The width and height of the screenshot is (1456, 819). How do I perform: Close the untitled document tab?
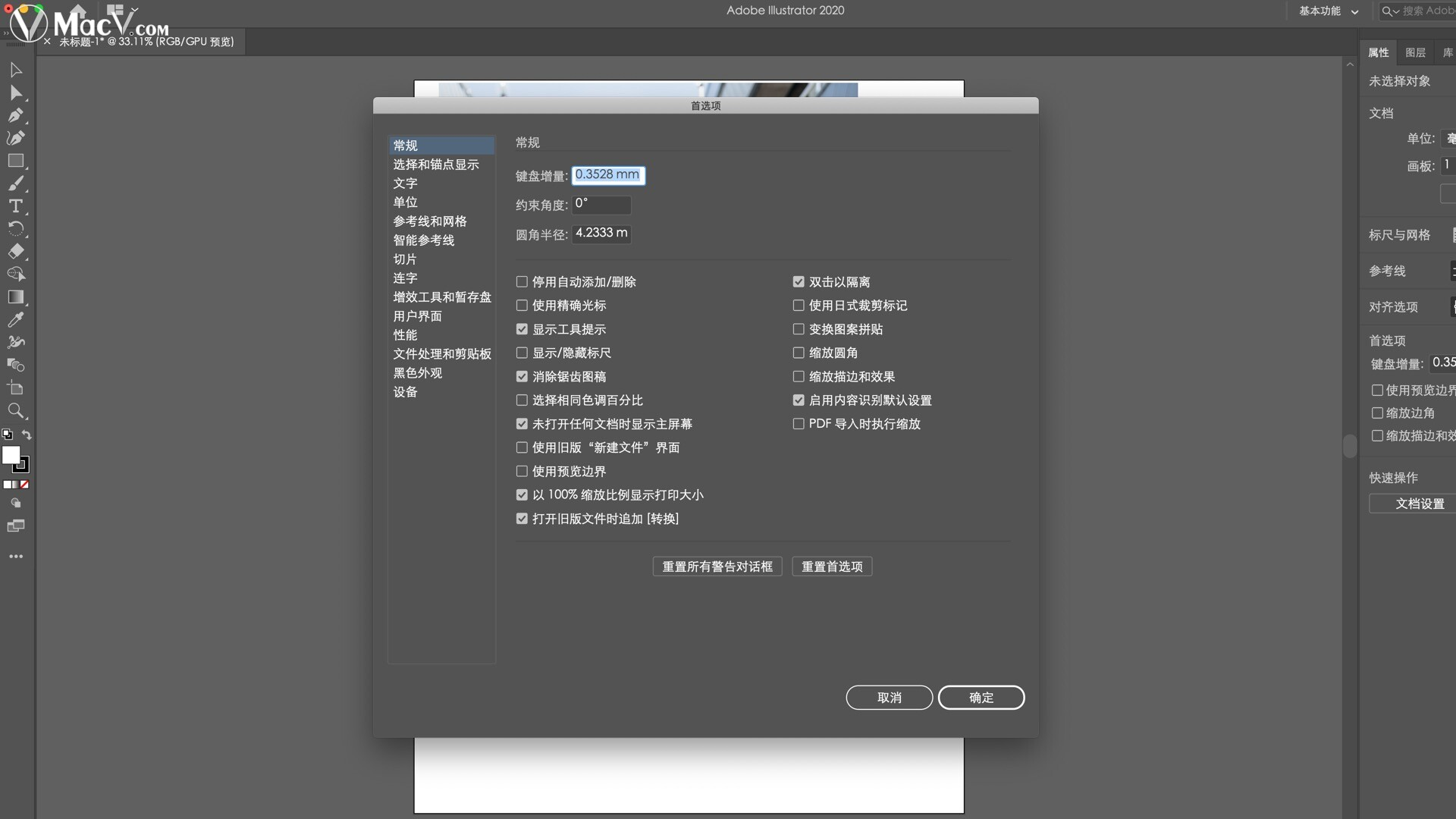47,42
